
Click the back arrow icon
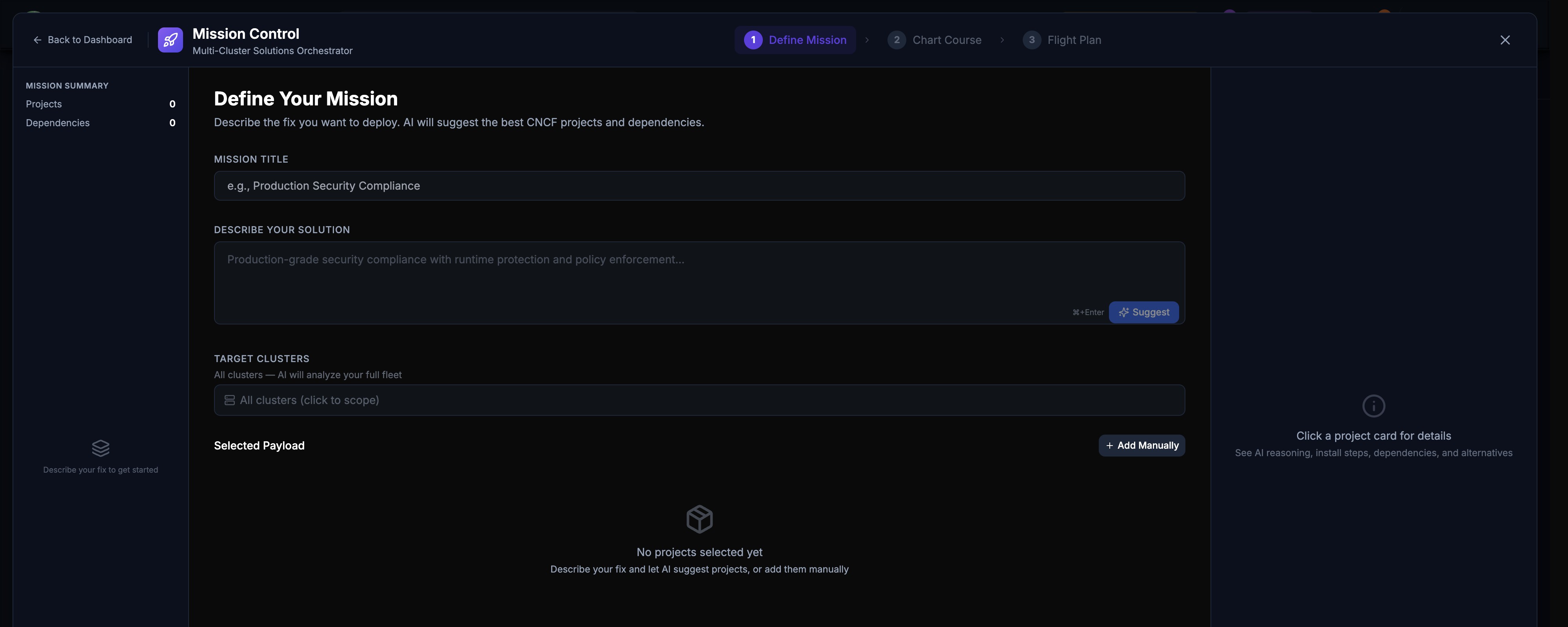pos(37,40)
